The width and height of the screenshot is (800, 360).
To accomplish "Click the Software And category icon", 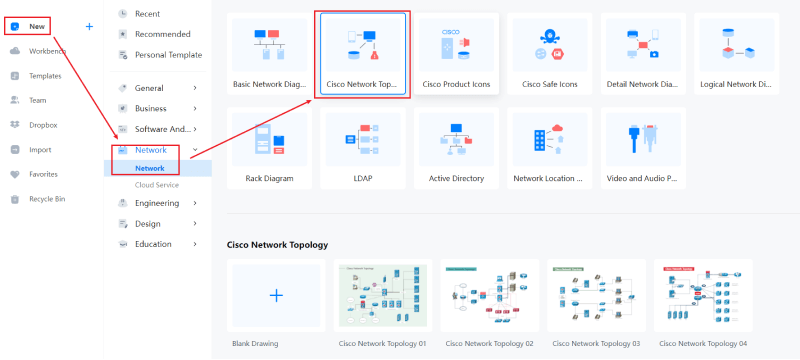I will pos(122,129).
